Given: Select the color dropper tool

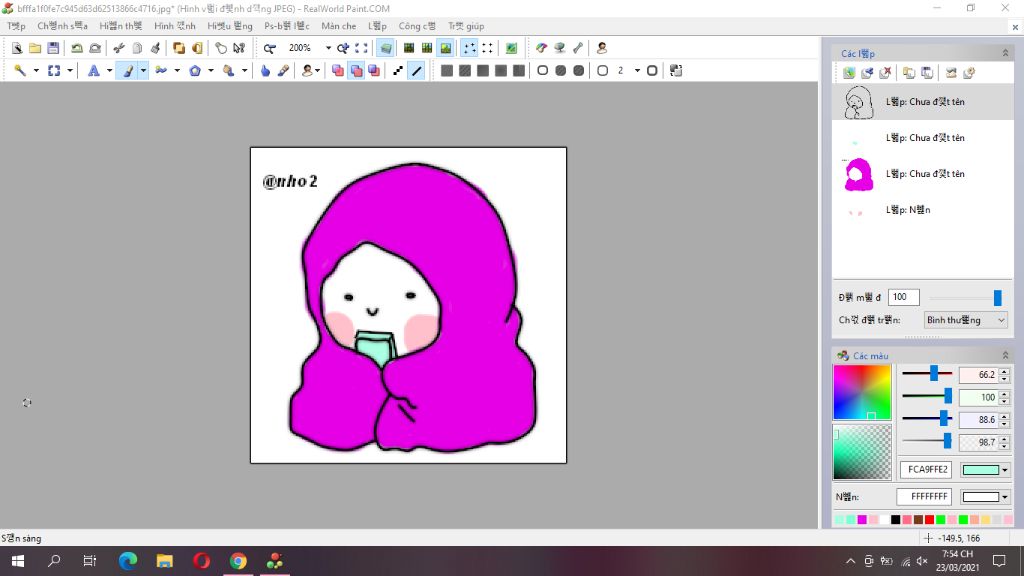Looking at the screenshot, I should click(x=283, y=71).
